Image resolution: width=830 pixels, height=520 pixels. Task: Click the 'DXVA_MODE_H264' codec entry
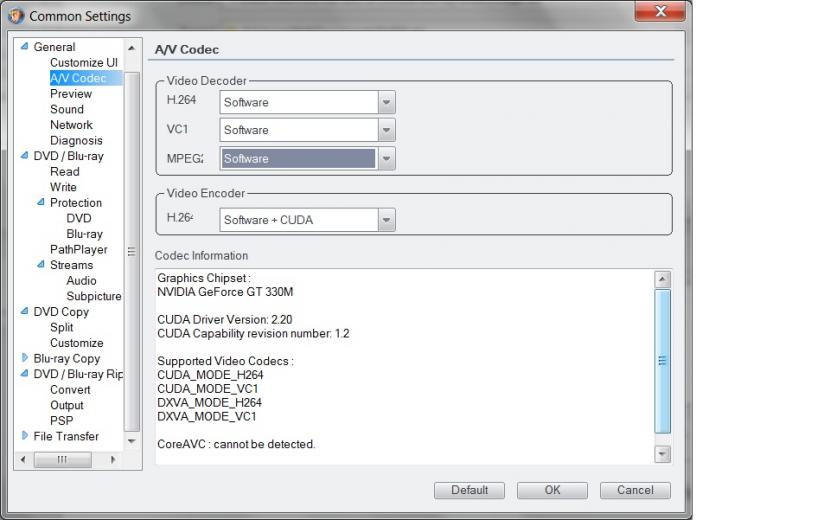click(x=209, y=402)
